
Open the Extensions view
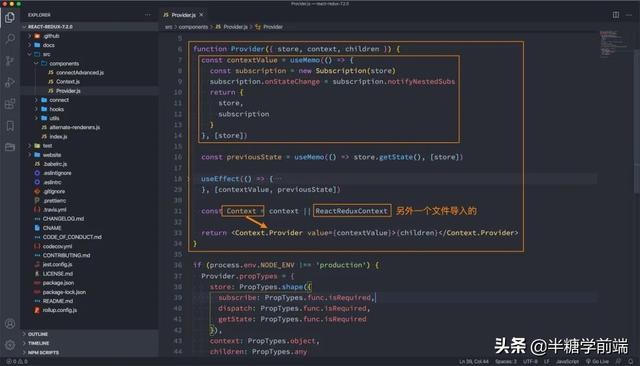(x=10, y=104)
